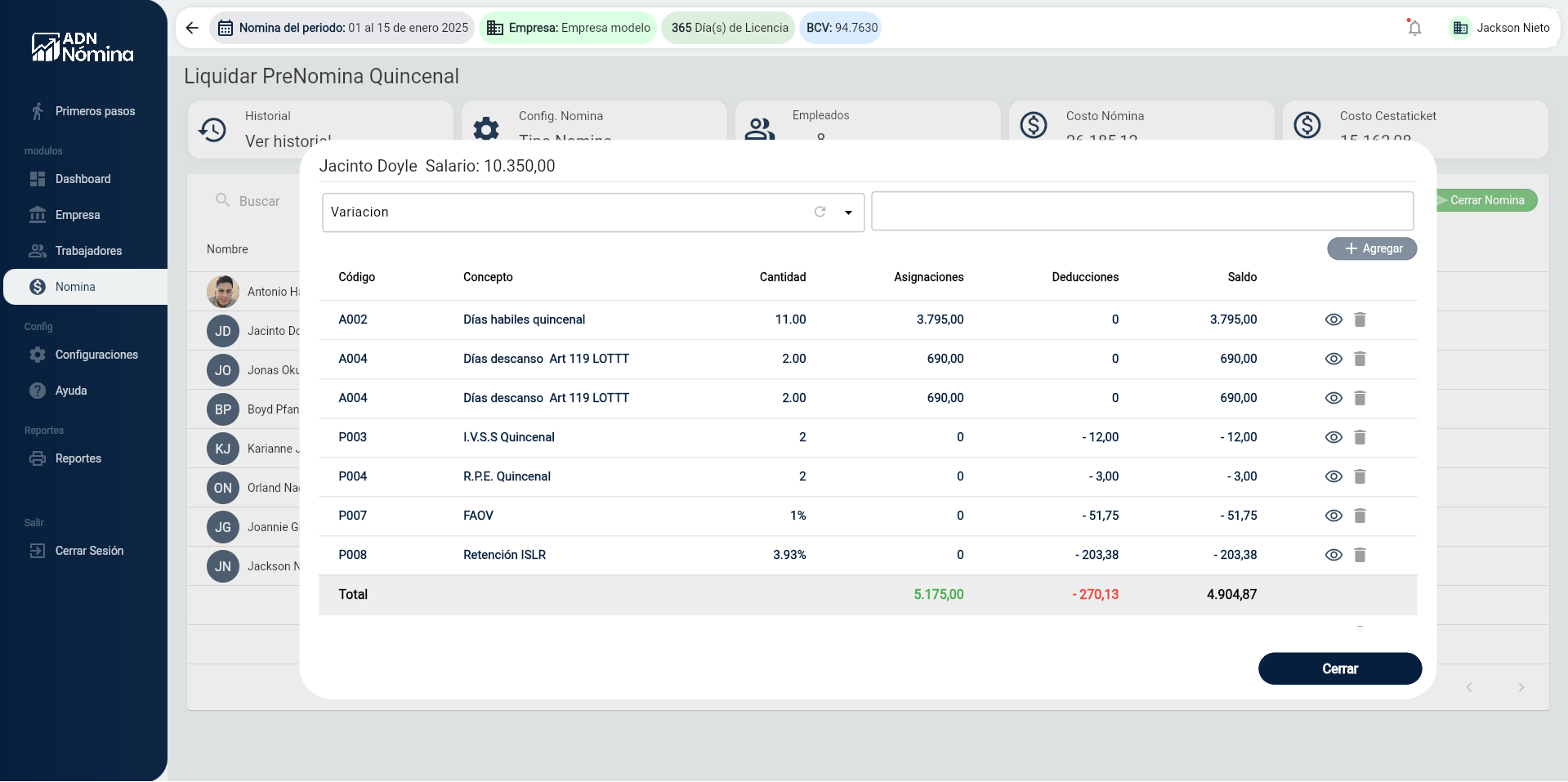
Task: View details of P008 Retención ISLR
Action: coord(1333,555)
